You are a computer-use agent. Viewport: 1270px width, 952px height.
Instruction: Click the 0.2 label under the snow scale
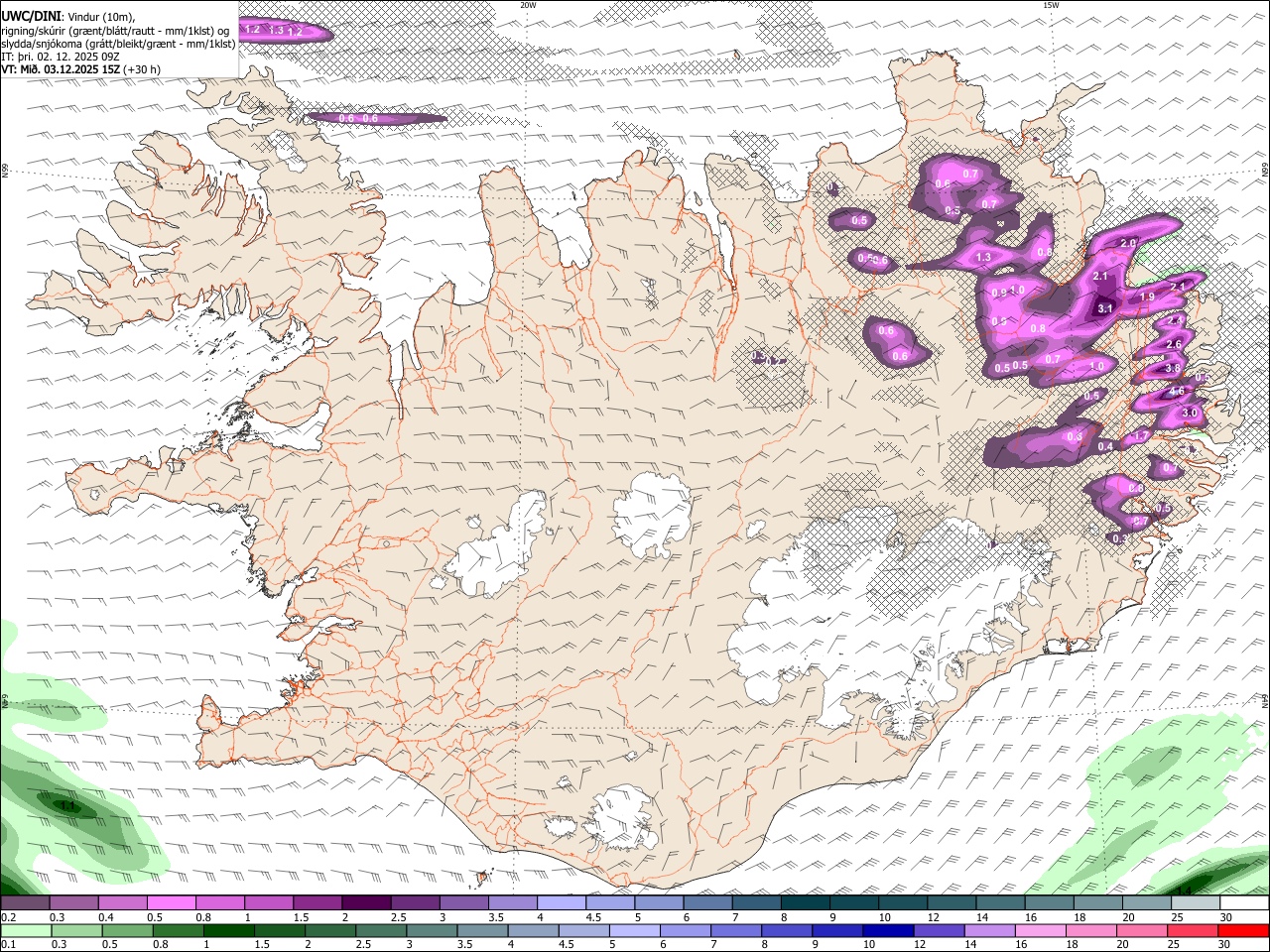(x=8, y=917)
